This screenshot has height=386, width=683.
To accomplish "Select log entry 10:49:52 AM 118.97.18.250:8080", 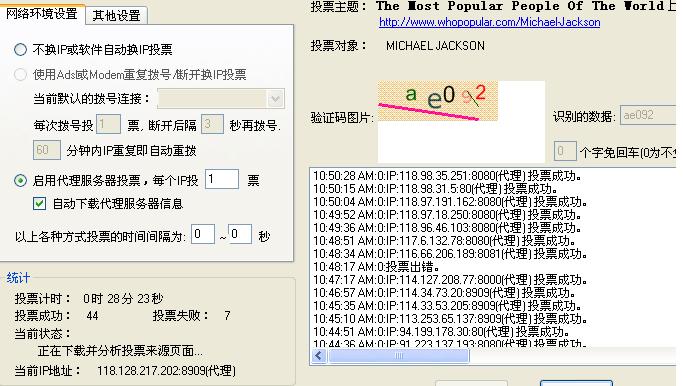I will tap(447, 215).
